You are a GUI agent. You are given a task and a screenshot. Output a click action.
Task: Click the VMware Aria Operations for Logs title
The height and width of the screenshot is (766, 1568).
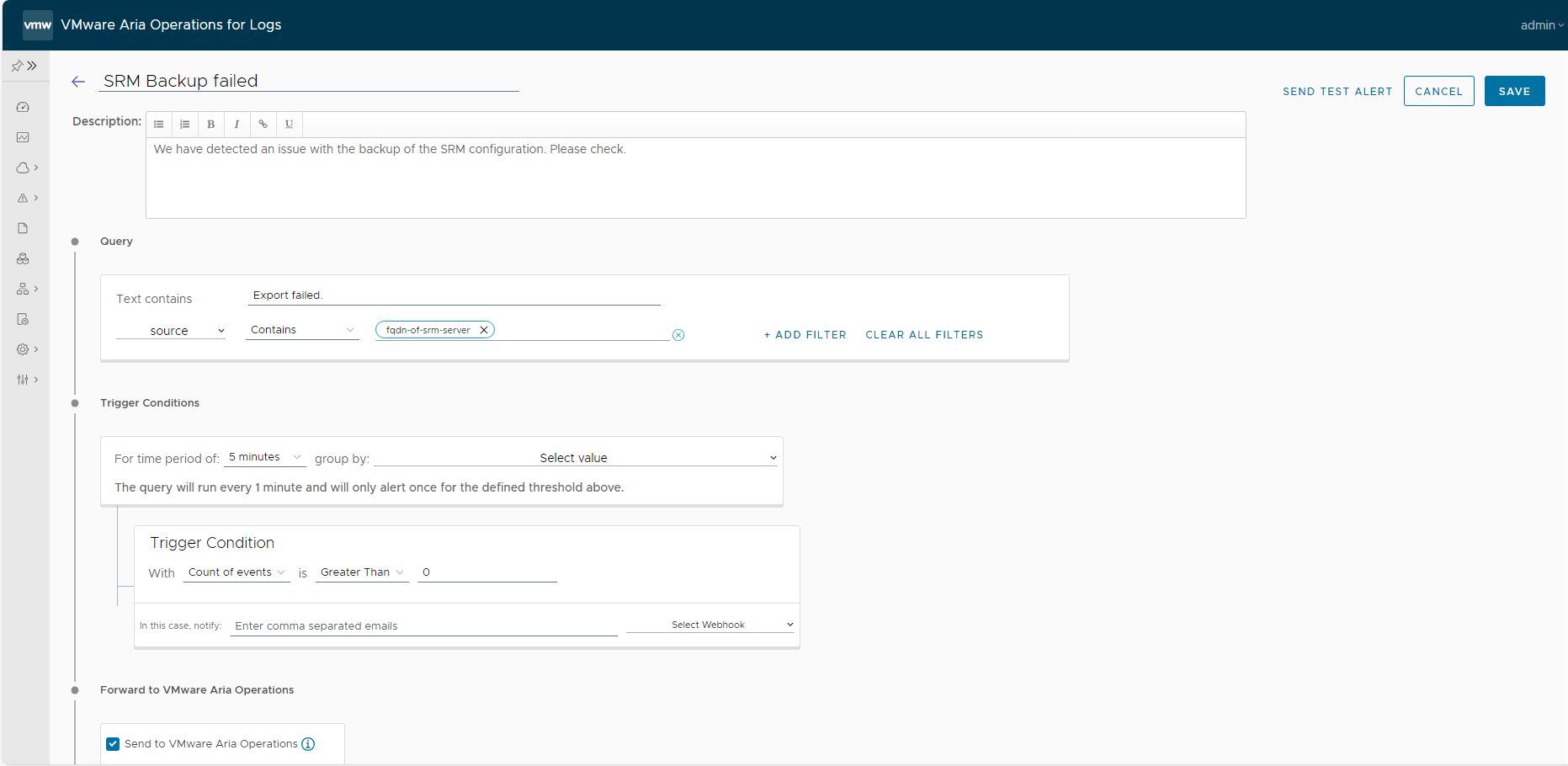171,25
